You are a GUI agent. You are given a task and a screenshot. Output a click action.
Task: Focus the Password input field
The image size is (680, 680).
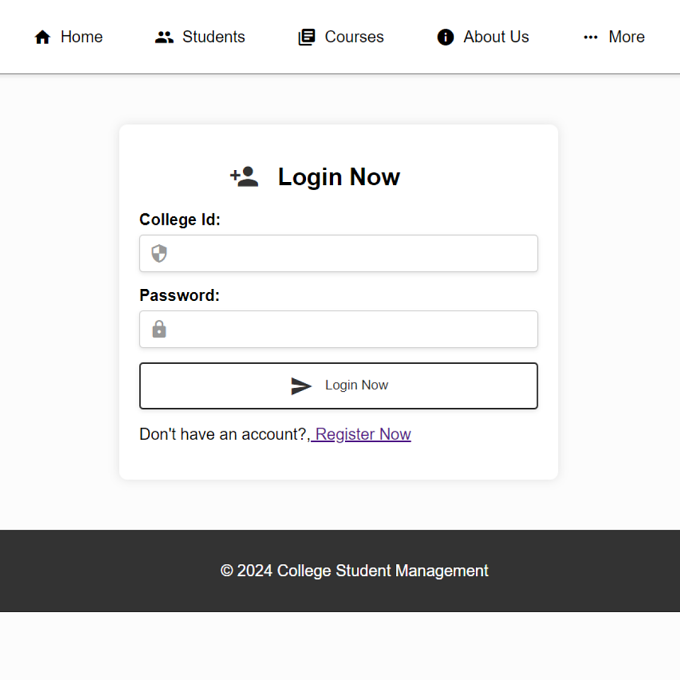pos(339,329)
